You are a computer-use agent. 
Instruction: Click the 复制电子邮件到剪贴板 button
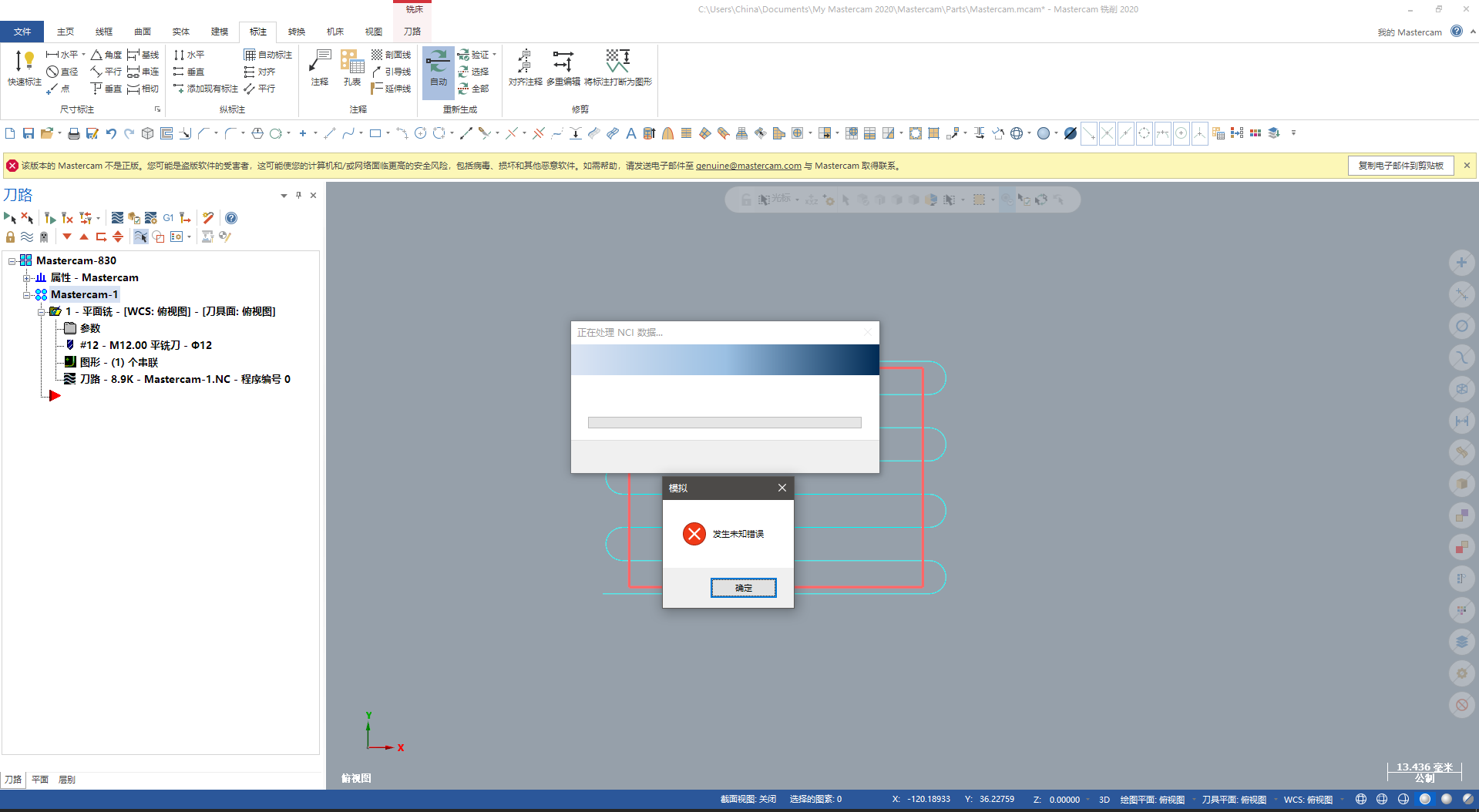1400,166
